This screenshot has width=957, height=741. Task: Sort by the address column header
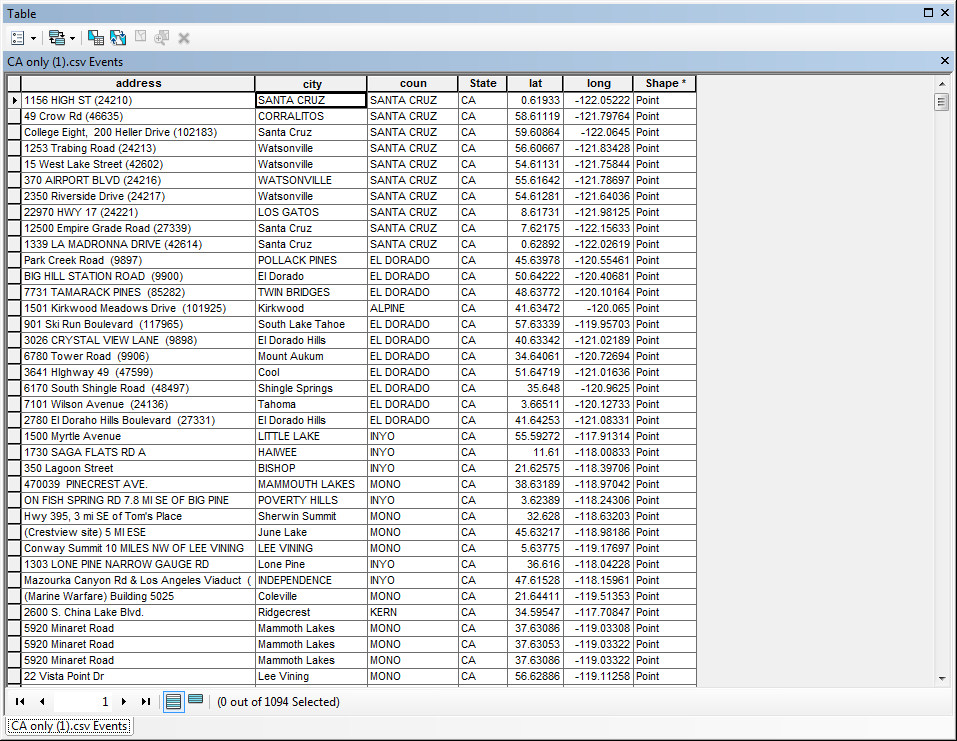click(x=138, y=84)
